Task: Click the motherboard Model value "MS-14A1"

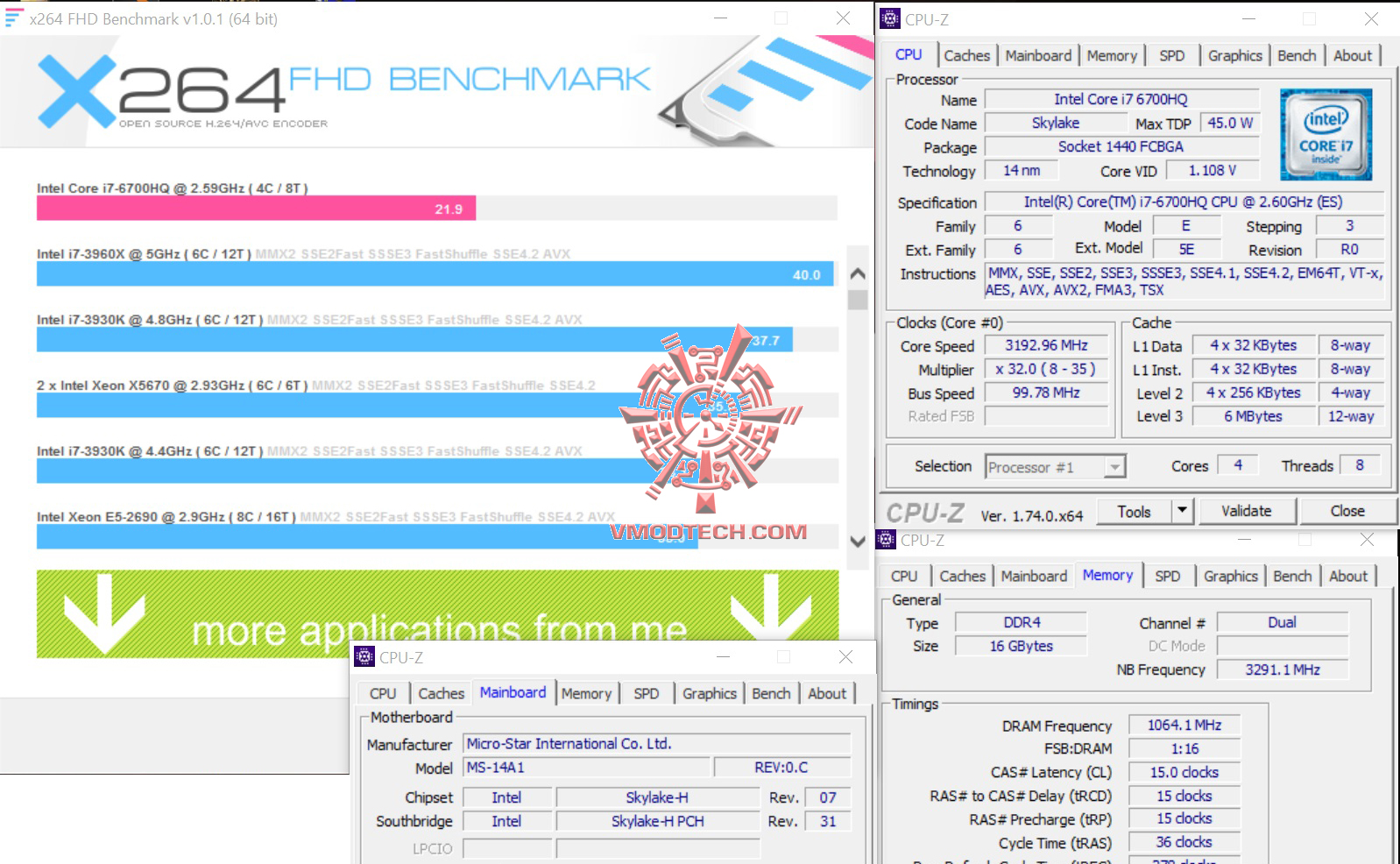Action: pyautogui.click(x=586, y=768)
